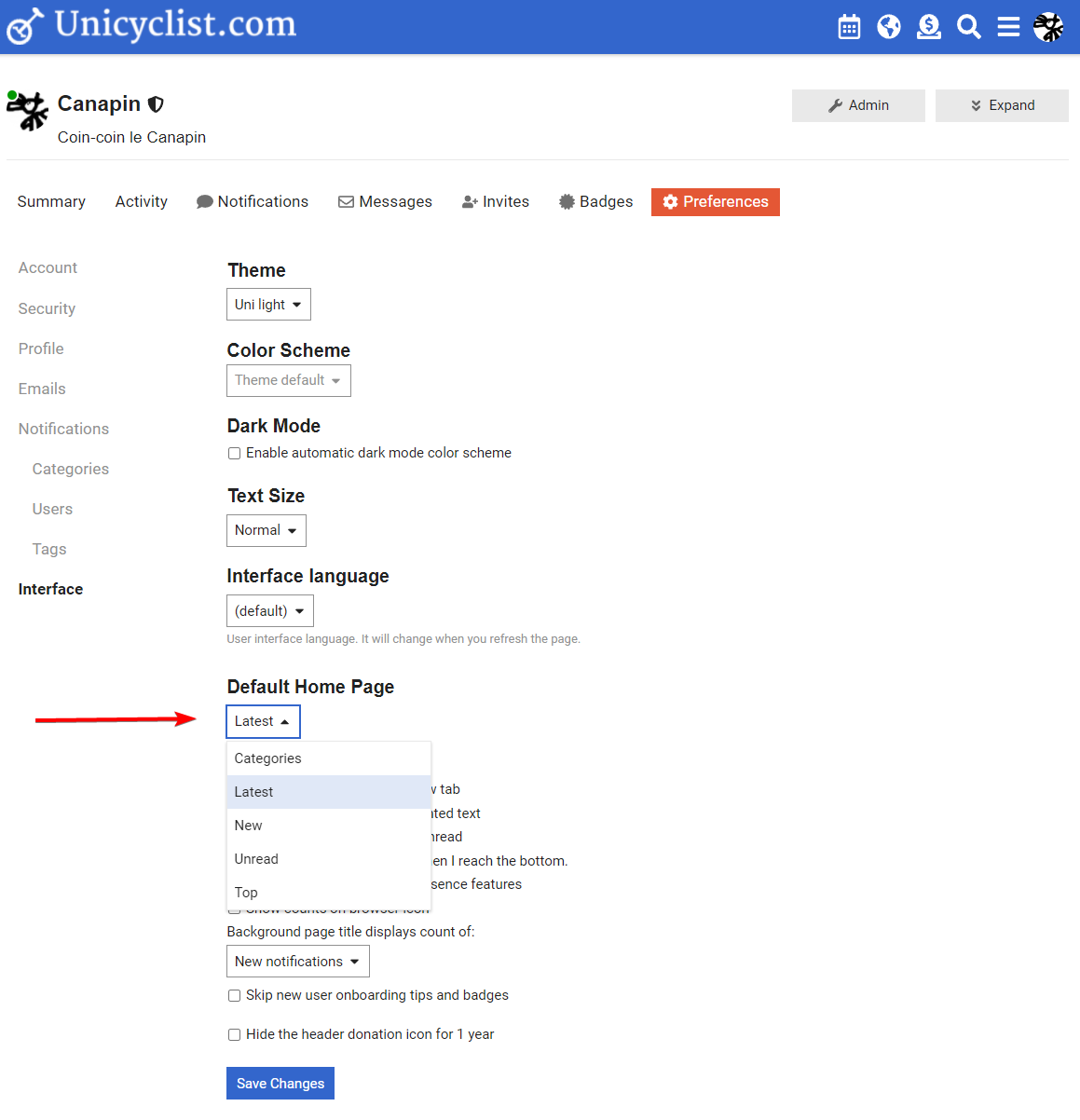Open the Uni light theme dropdown

268,305
